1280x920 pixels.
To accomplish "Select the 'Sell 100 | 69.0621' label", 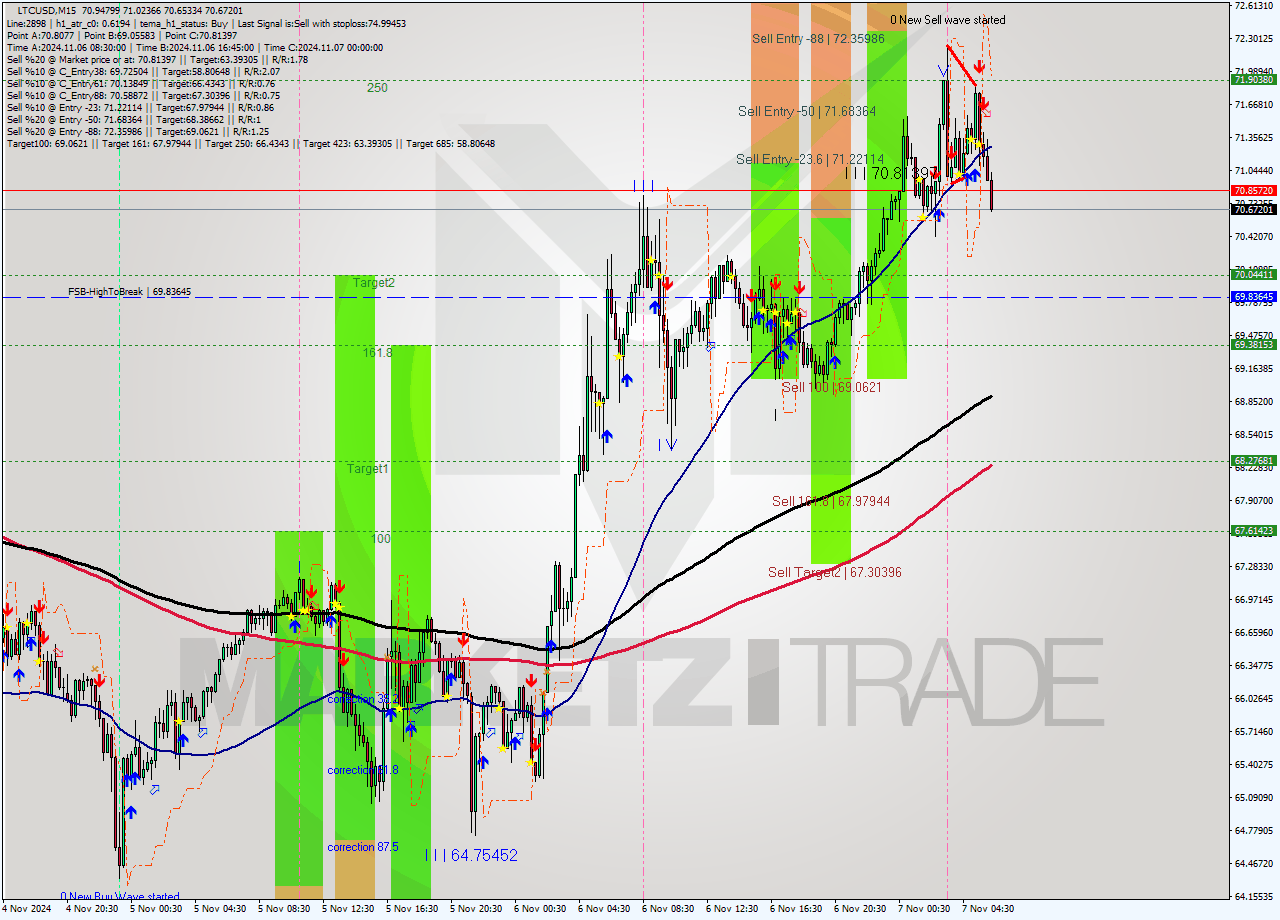I will 832,387.
